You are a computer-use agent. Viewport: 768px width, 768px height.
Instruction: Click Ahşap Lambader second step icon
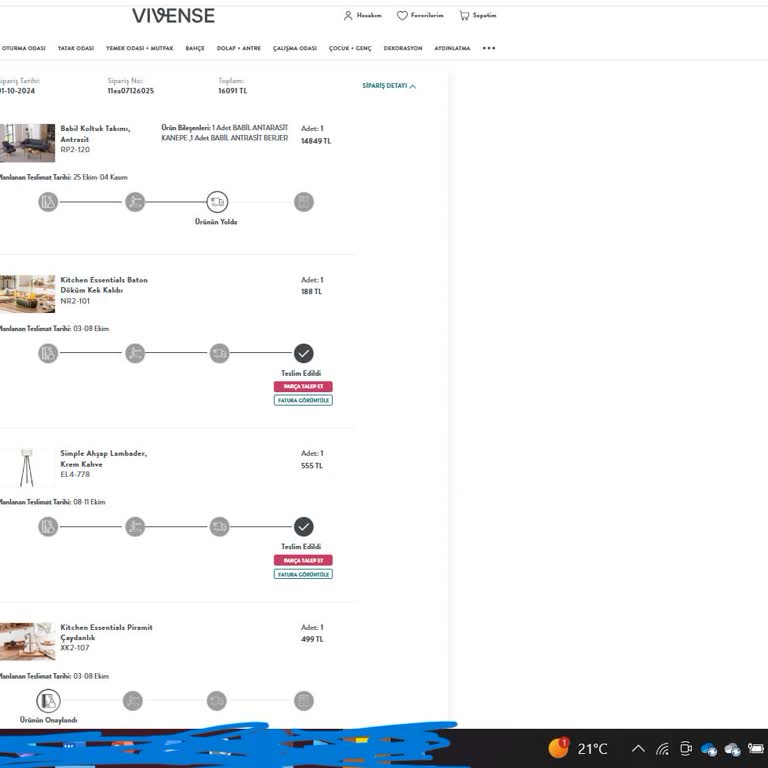pos(135,527)
